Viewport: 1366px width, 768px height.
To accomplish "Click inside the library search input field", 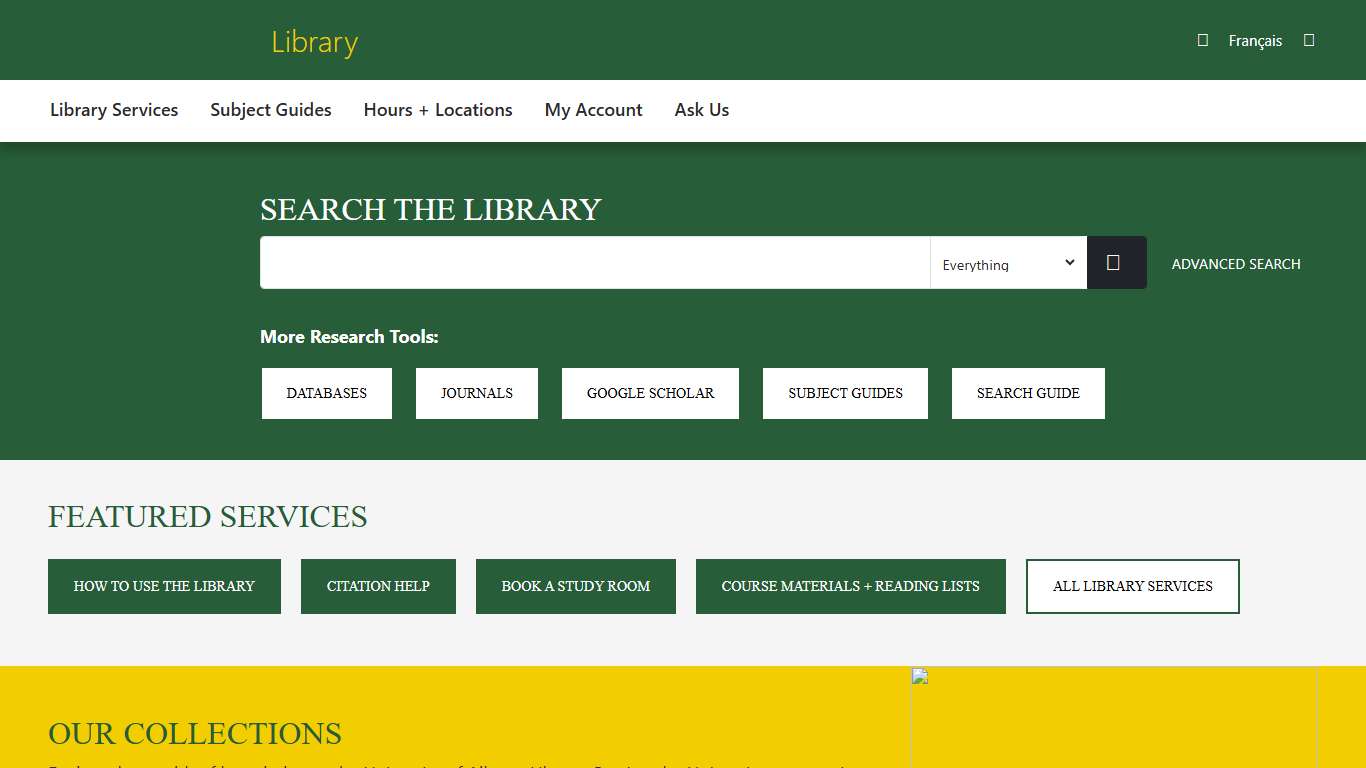I will (594, 262).
